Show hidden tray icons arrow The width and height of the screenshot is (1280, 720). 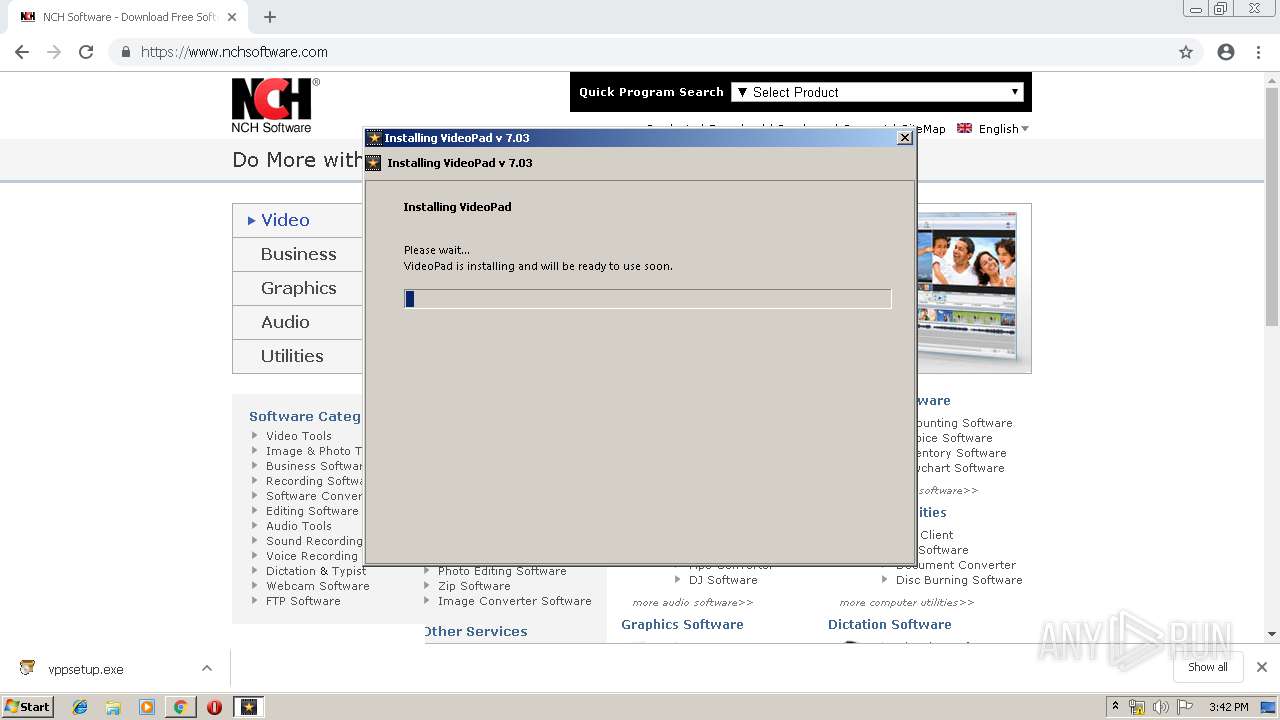click(x=1115, y=706)
